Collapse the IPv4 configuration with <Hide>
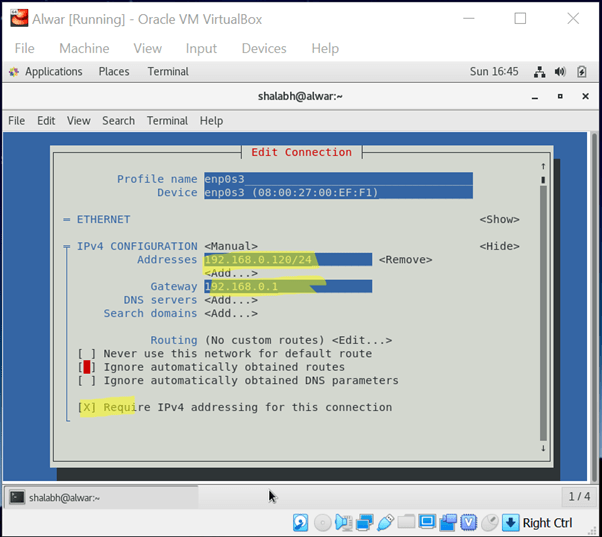 tap(499, 246)
